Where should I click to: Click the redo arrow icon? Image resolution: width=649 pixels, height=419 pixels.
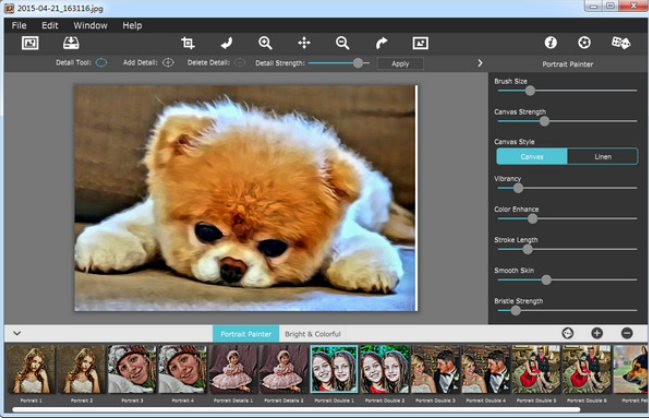[x=381, y=43]
